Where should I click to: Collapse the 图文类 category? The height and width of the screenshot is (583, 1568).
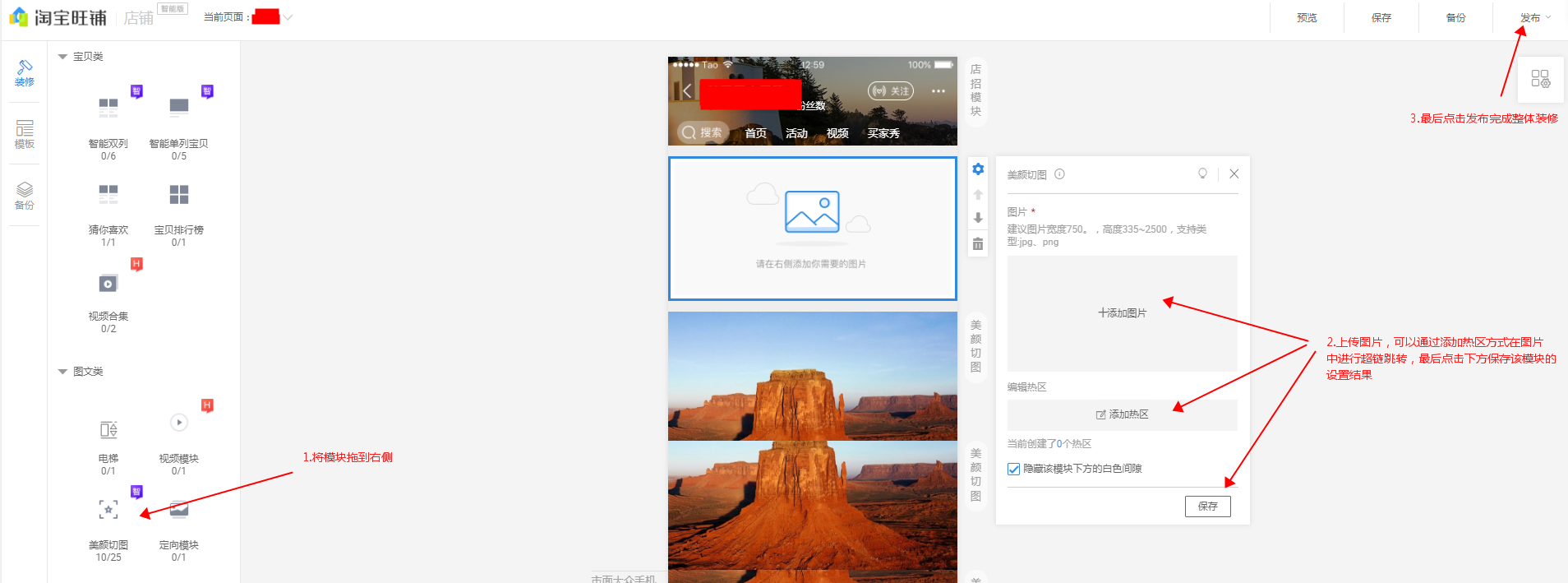62,372
